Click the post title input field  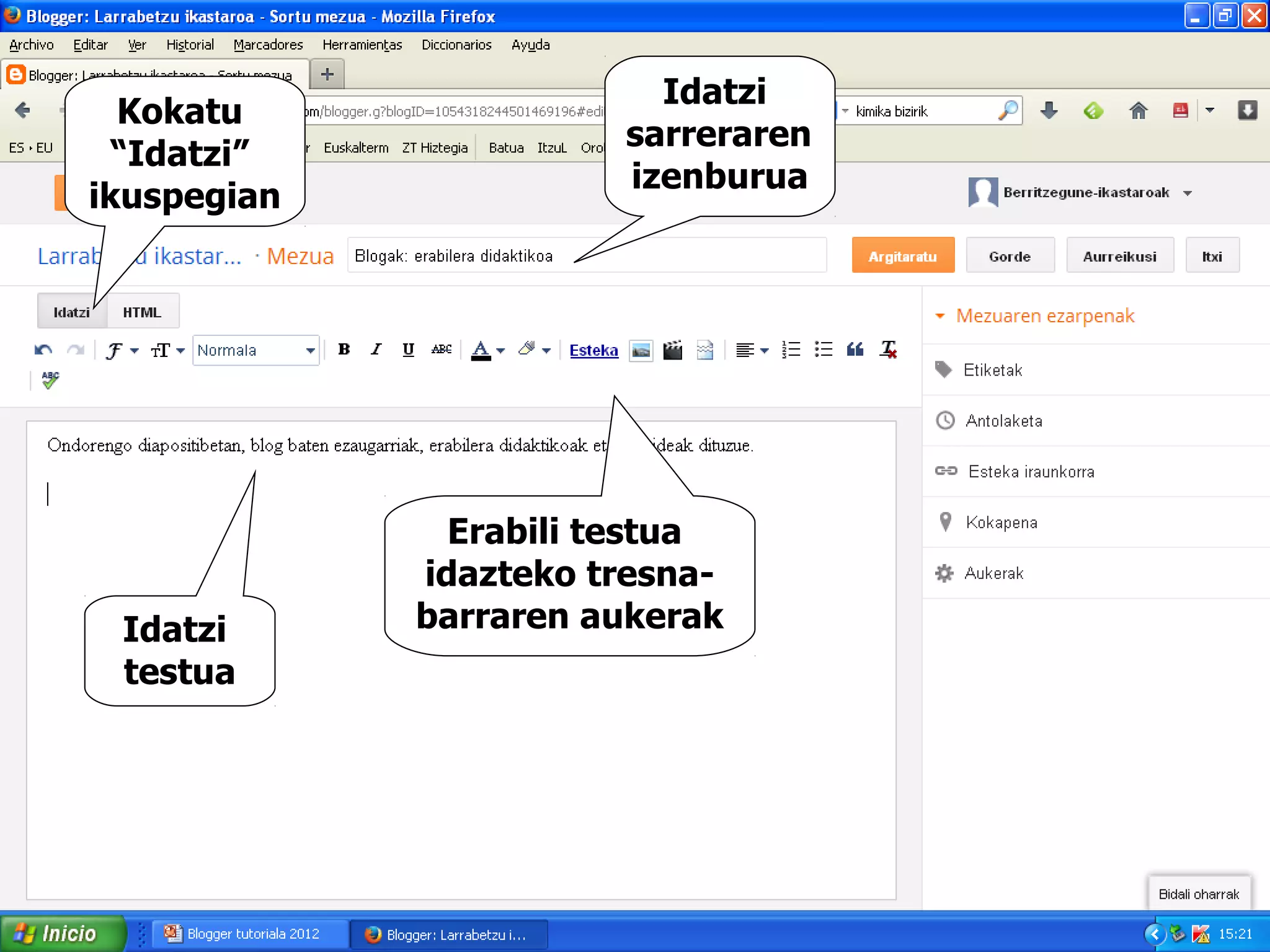point(587,255)
